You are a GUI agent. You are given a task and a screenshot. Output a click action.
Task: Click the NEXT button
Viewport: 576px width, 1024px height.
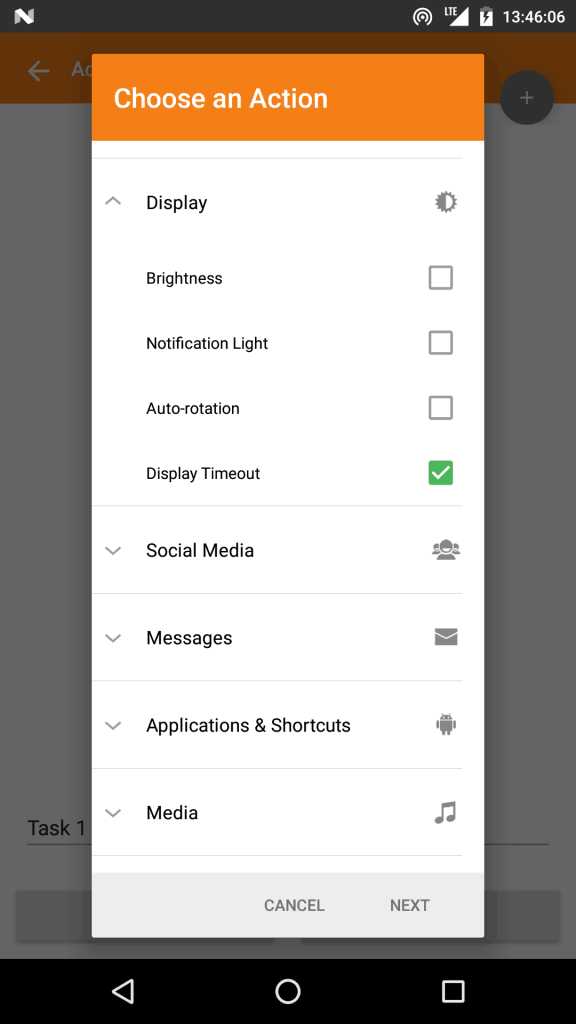tap(409, 905)
